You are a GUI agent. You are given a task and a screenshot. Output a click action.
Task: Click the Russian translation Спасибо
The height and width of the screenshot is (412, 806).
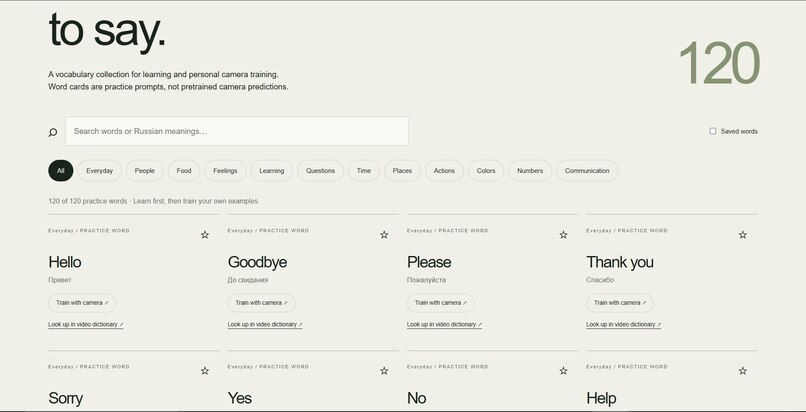click(600, 280)
